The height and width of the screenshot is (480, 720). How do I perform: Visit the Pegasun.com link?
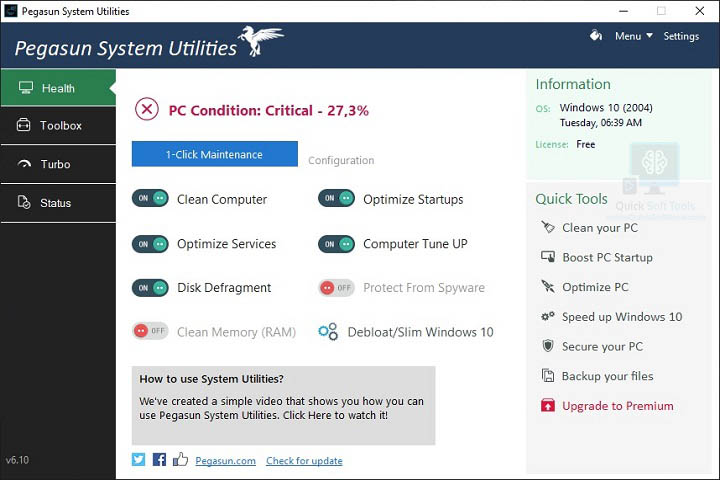coord(225,461)
